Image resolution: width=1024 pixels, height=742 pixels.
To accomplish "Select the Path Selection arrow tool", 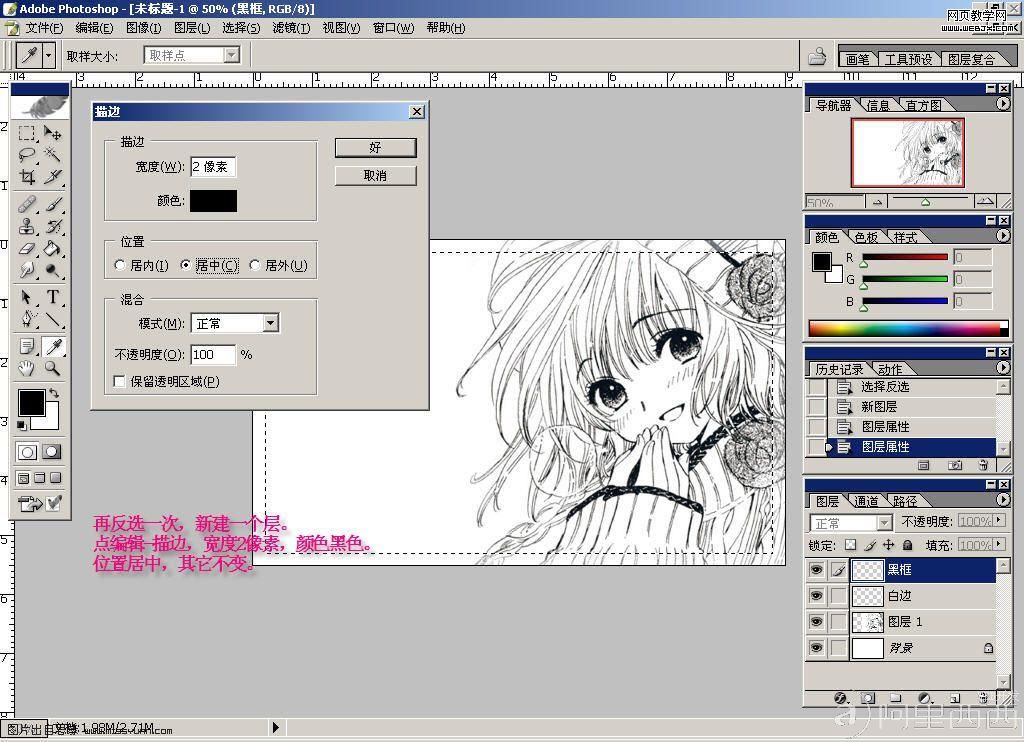I will coord(26,298).
